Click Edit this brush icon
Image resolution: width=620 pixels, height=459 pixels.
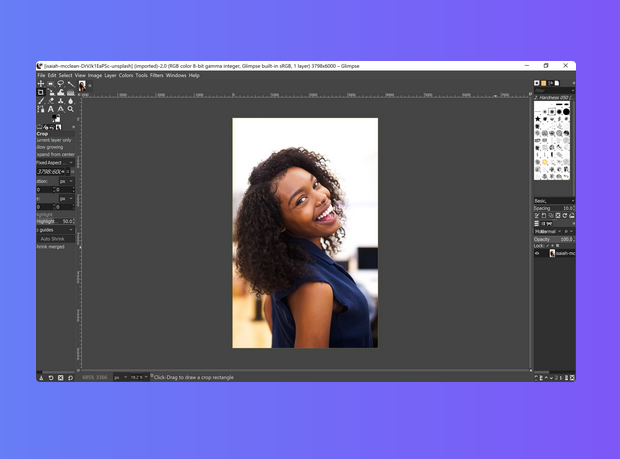[x=537, y=215]
